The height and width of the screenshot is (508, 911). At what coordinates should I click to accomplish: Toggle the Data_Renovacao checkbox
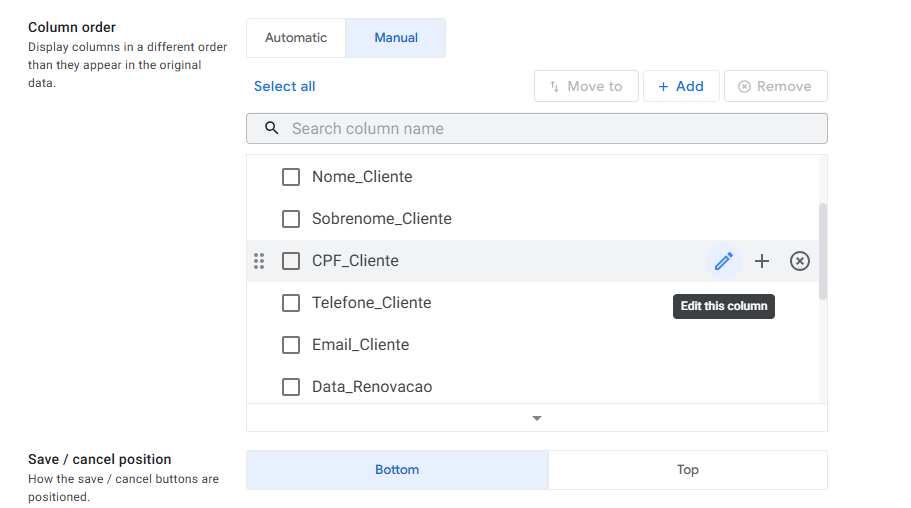(291, 387)
